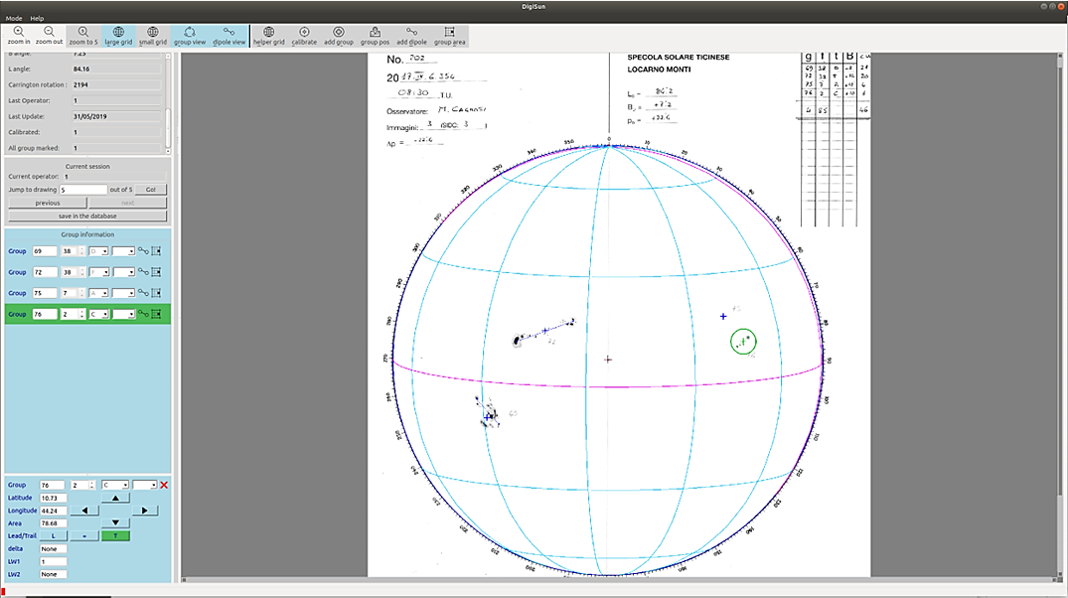Viewport: 1068px width, 598px height.
Task: Open Zurich type dropdown for group 69
Action: pyautogui.click(x=98, y=251)
